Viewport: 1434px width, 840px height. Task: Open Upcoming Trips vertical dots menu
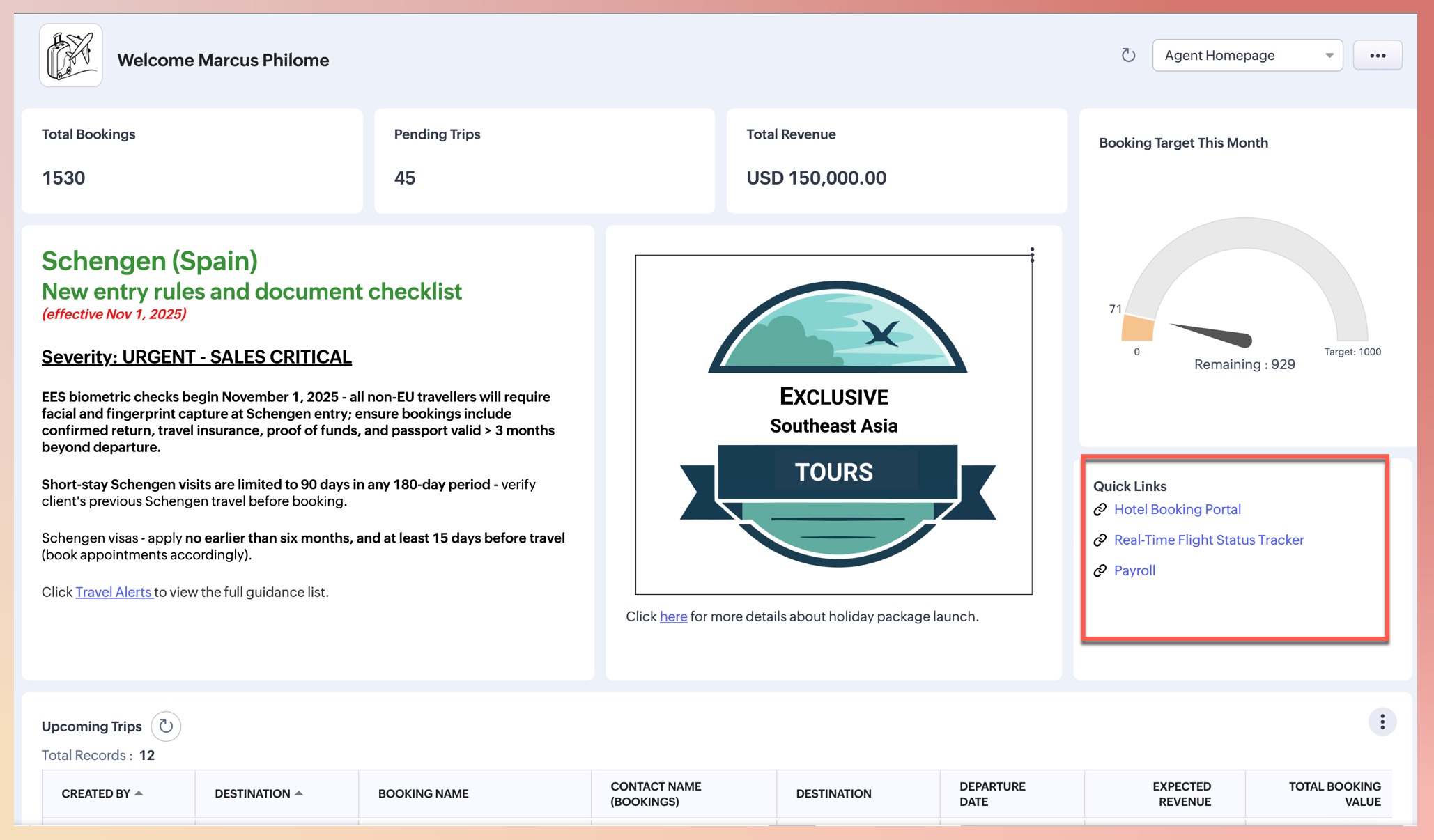(1382, 722)
